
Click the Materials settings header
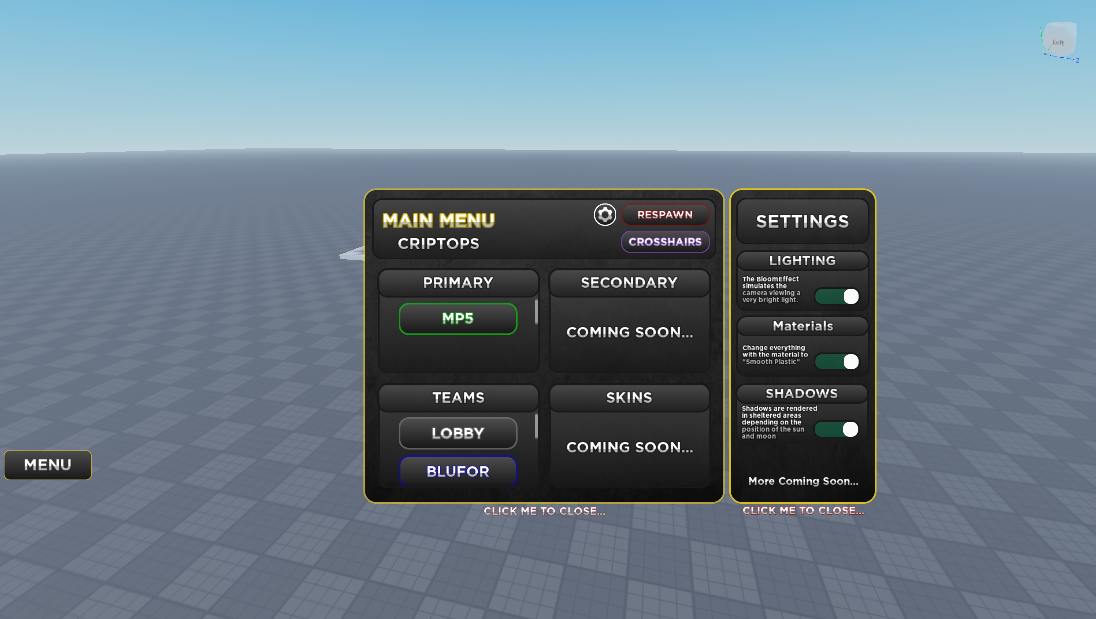click(x=802, y=326)
